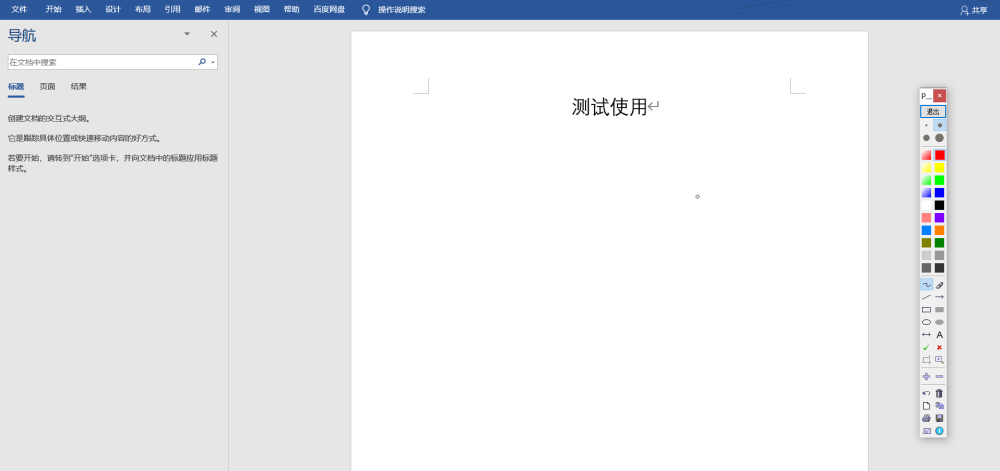Open the 文件 menu

click(19, 10)
